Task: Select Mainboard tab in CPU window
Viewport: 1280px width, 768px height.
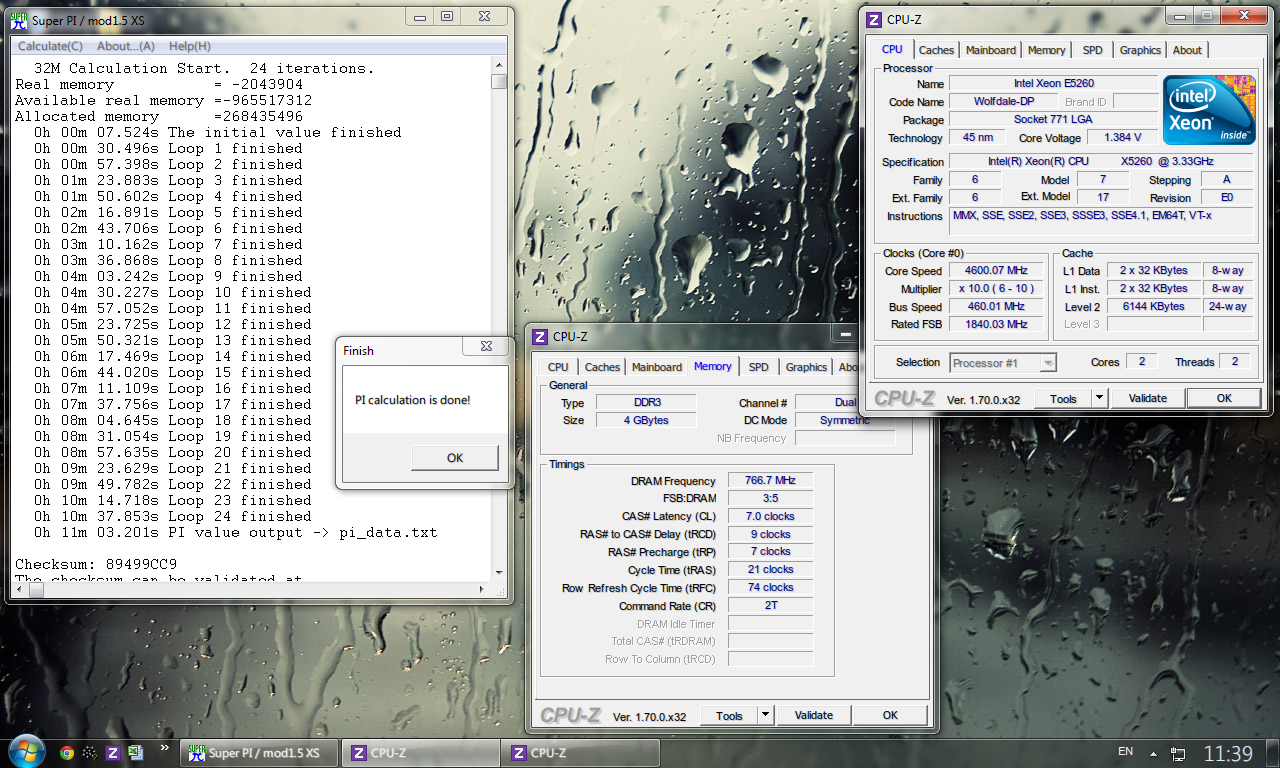Action: pos(991,50)
